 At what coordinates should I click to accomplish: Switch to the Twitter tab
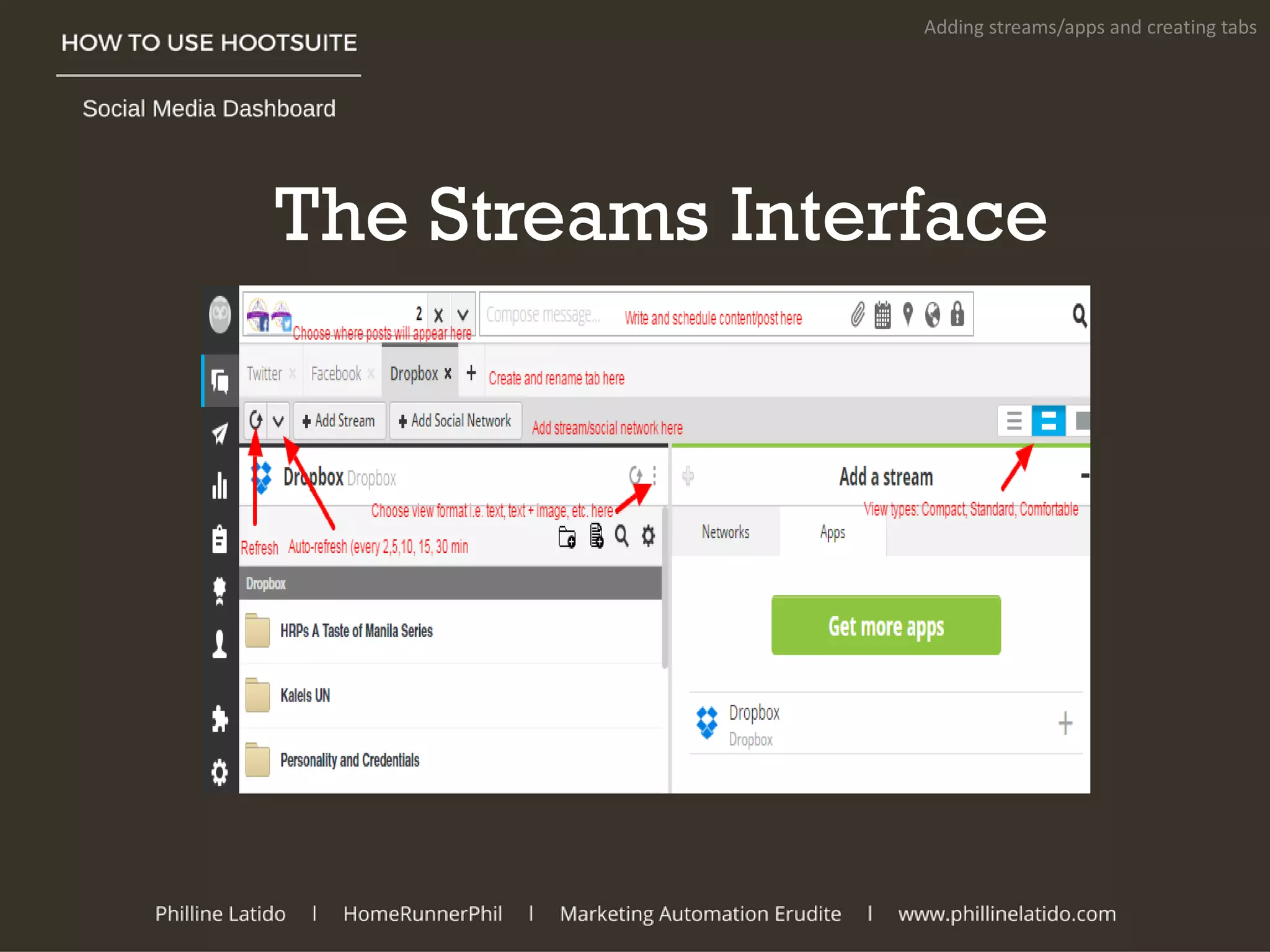pyautogui.click(x=264, y=374)
